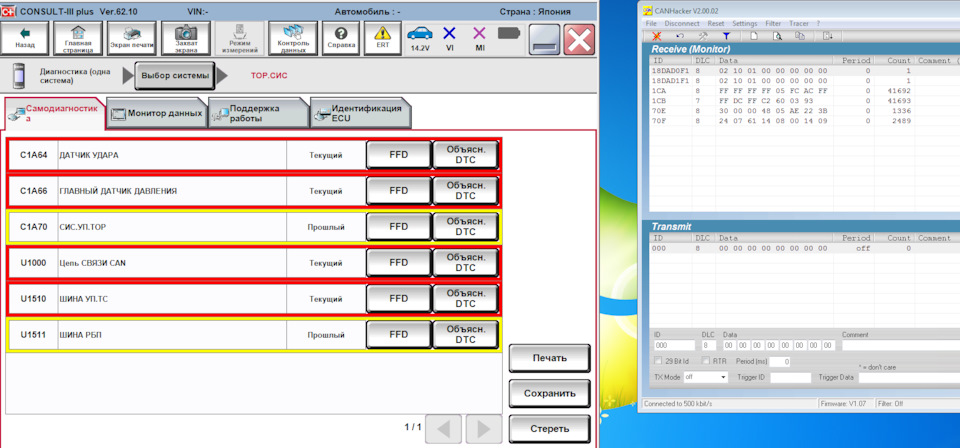Select the 1CB row in Receive monitor
The image size is (960, 448).
tap(804, 101)
